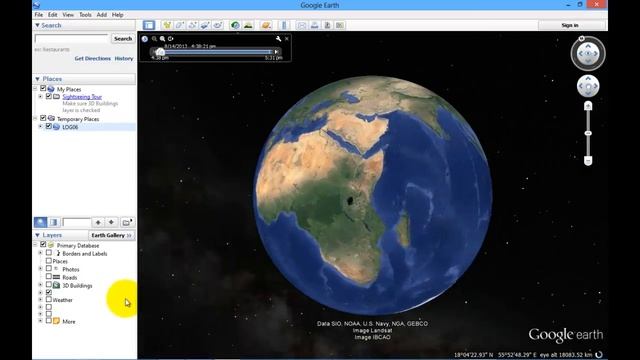Click the Record a Tour toolbar icon
Viewport: 640px width, 360px height.
pos(218,25)
